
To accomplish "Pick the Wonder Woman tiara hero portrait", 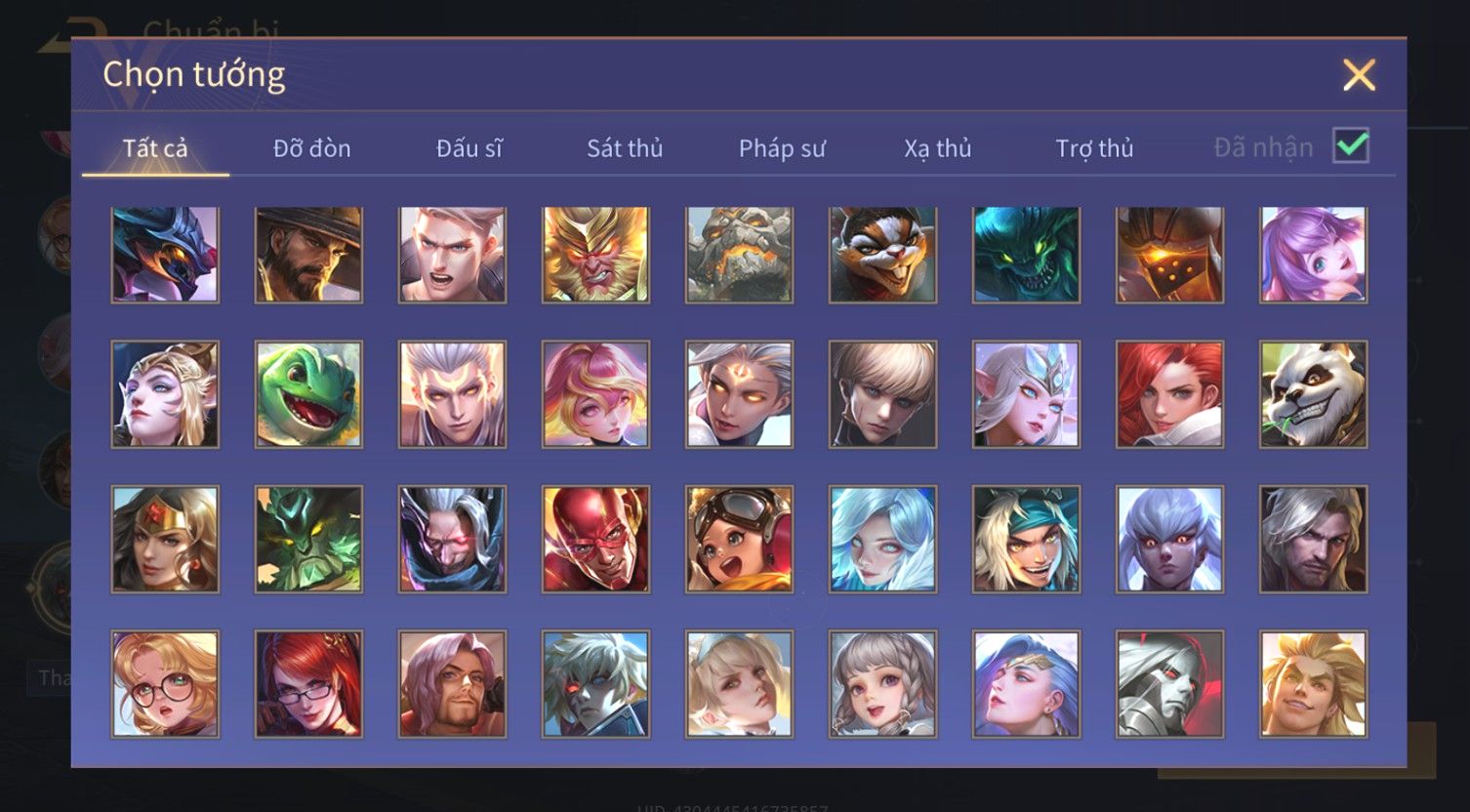I will point(165,539).
